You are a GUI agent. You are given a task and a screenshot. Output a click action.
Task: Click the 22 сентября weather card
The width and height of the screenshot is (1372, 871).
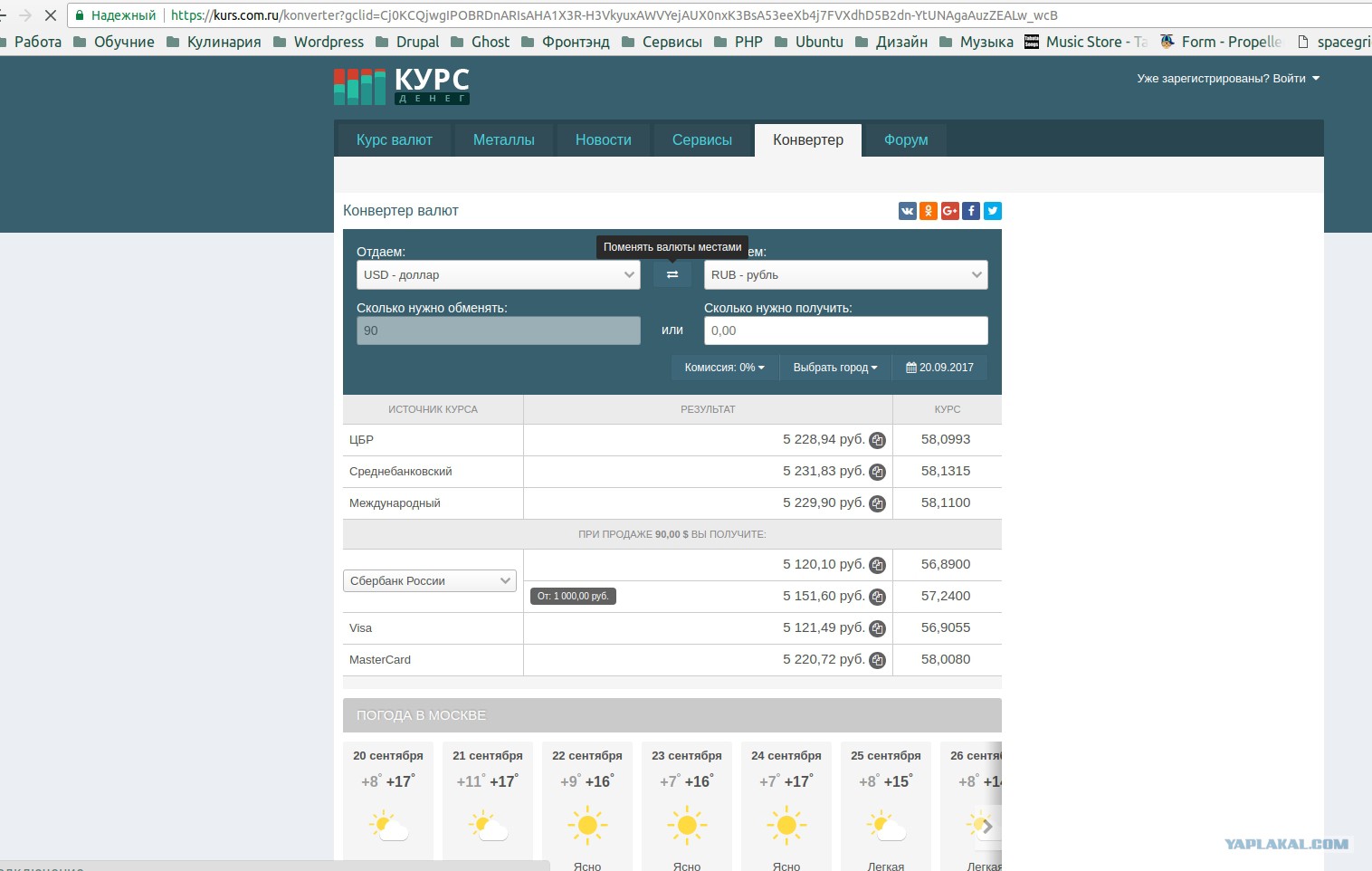(587, 806)
